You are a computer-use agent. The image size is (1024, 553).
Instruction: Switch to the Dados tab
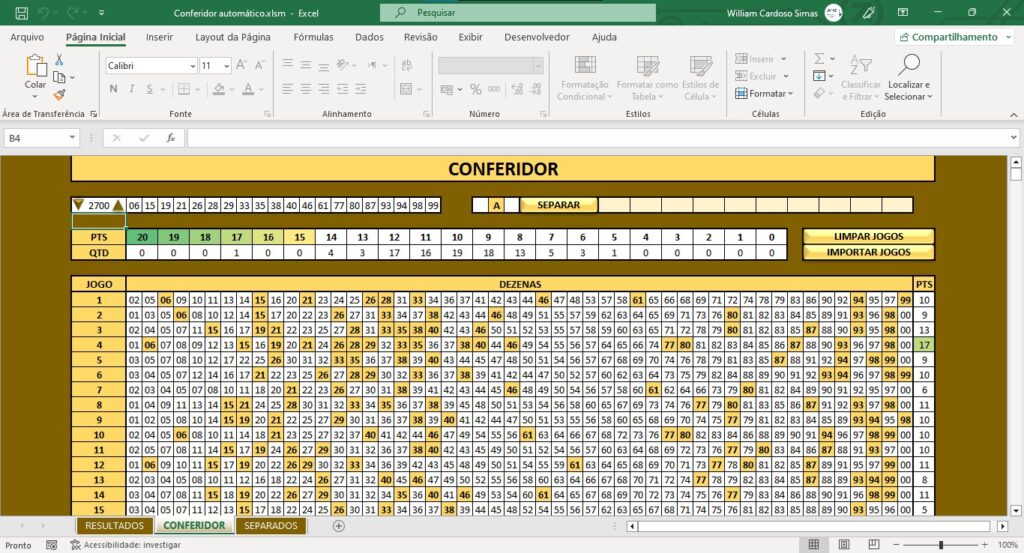pos(369,37)
